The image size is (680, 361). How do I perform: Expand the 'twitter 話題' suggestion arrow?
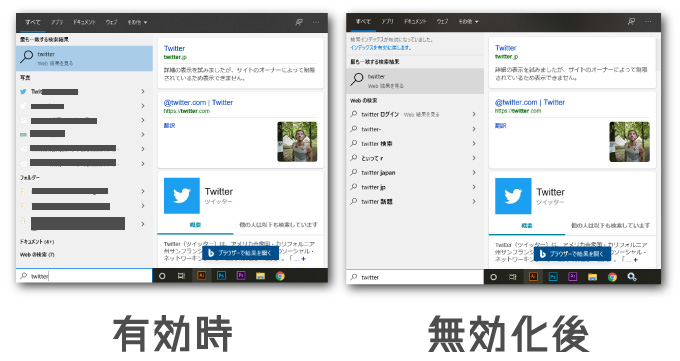(474, 201)
